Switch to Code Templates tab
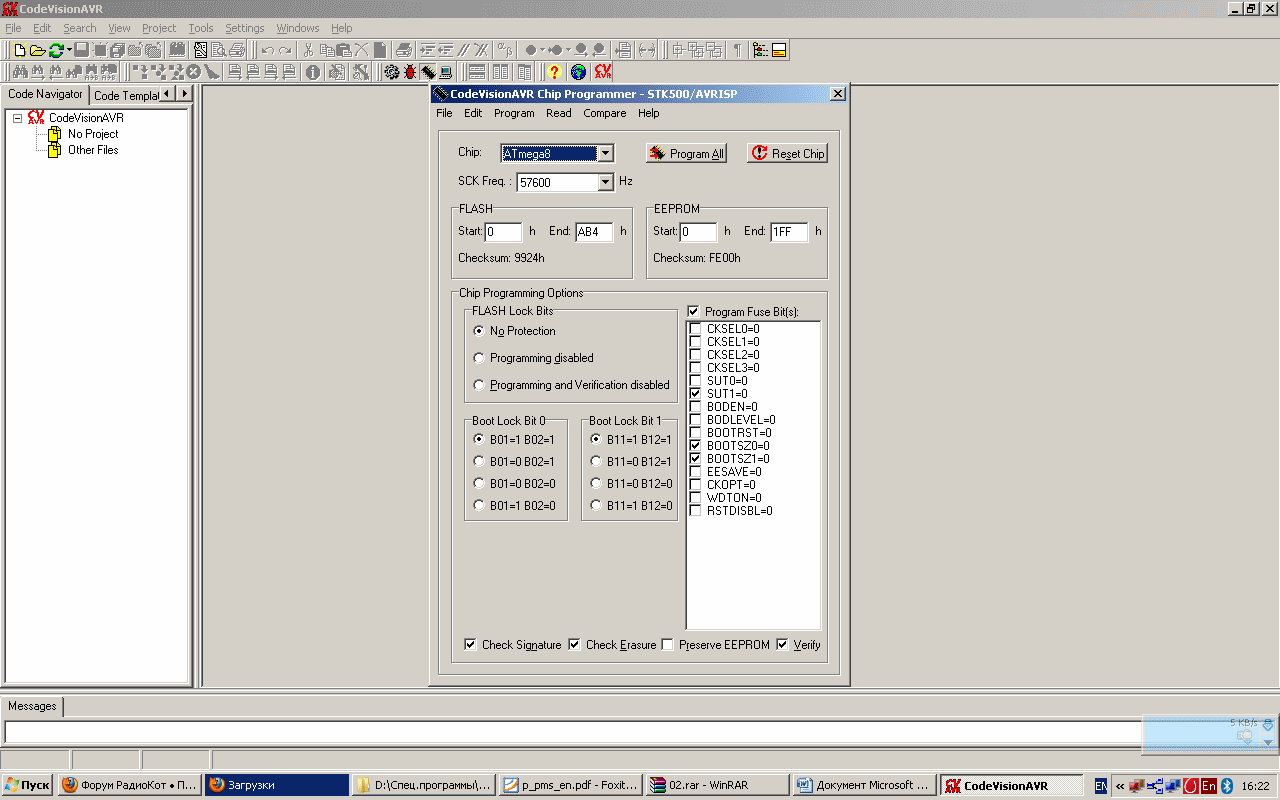This screenshot has height=800, width=1280. click(126, 96)
